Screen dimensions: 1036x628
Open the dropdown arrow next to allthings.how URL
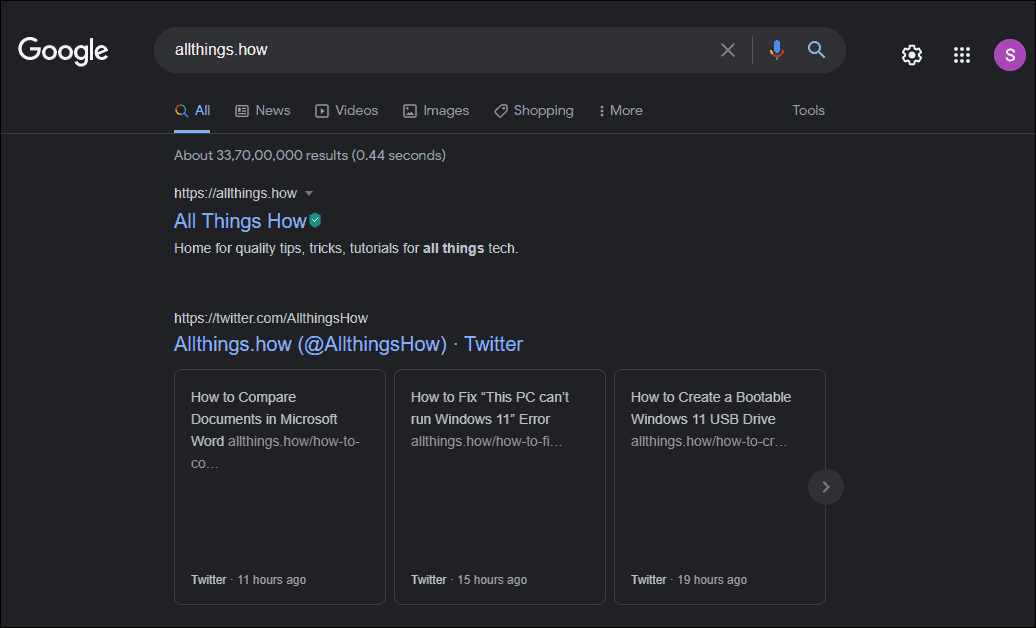(310, 193)
